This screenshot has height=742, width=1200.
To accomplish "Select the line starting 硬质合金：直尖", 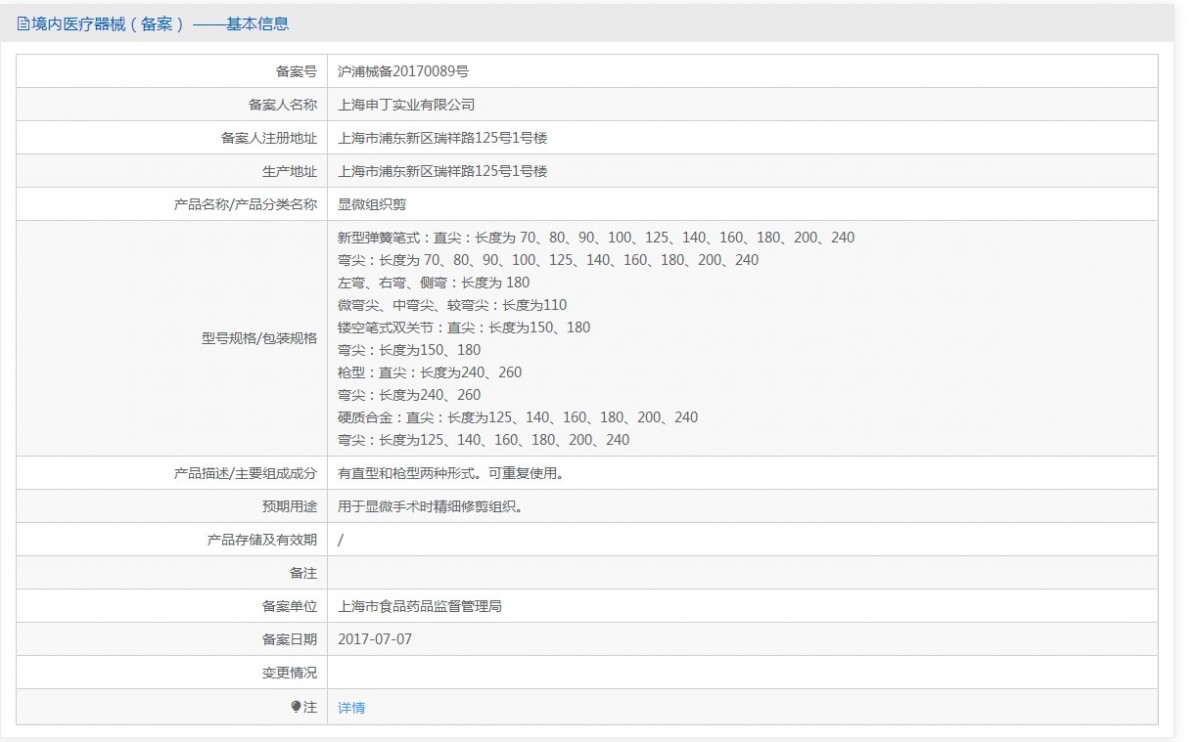I will (518, 417).
